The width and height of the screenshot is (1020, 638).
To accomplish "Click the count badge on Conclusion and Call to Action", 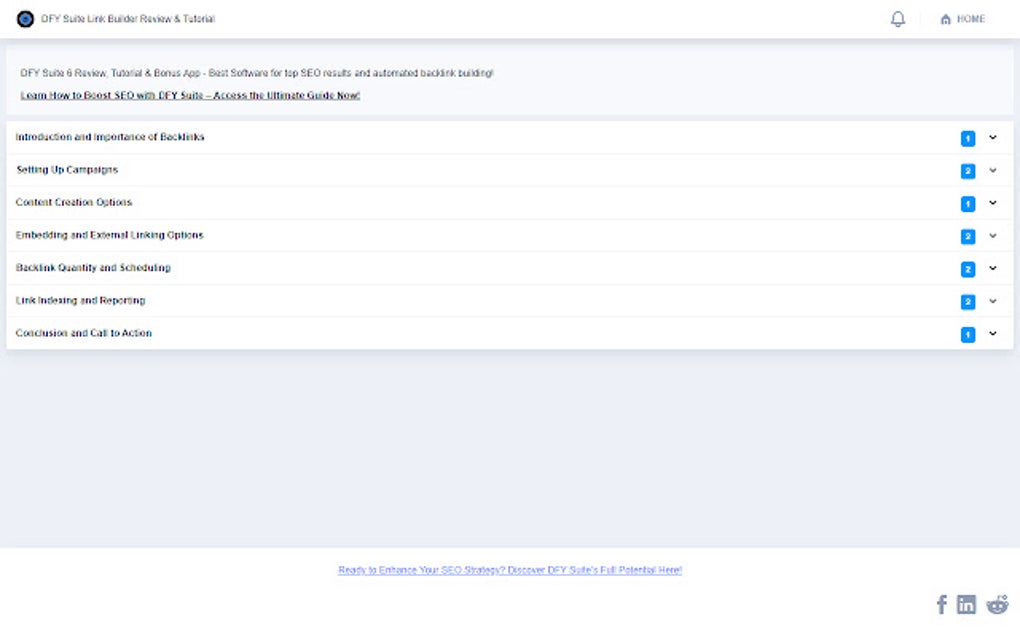I will (x=968, y=334).
